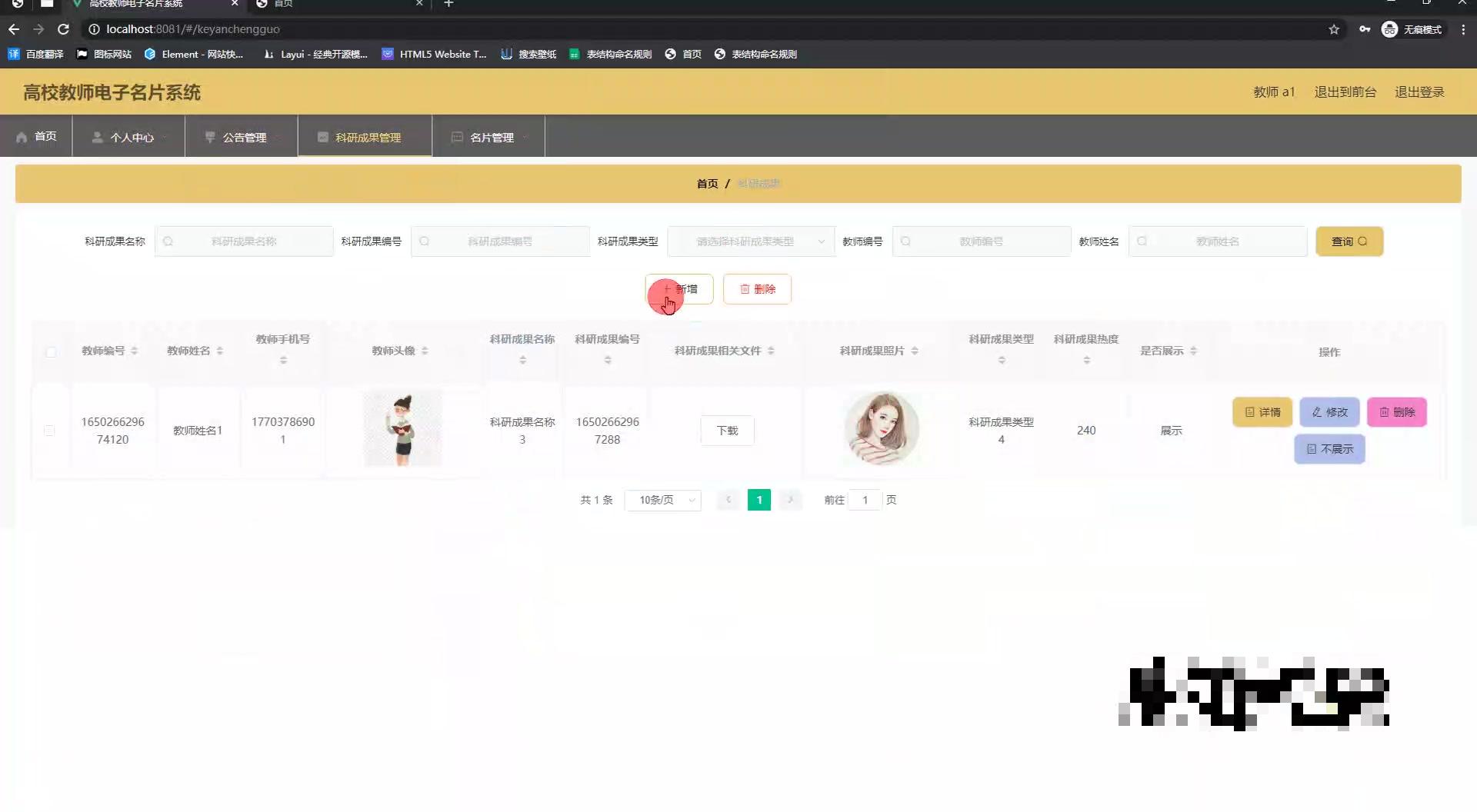Image resolution: width=1477 pixels, height=812 pixels.
Task: Click the trash icon on the 删除 button
Action: tap(744, 289)
